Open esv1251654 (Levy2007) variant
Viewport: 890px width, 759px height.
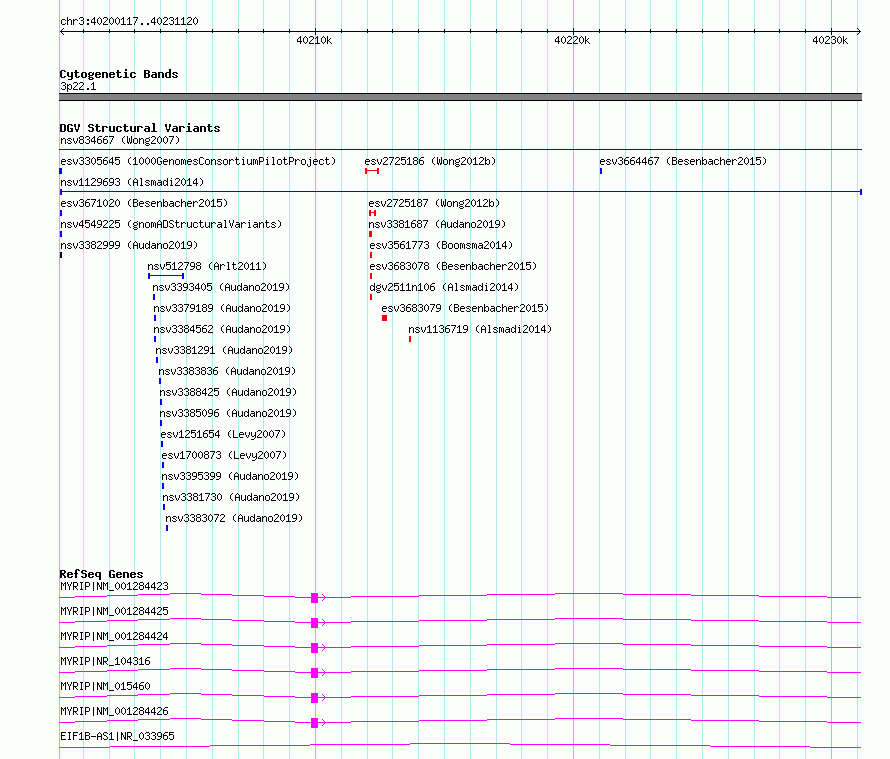coord(223,434)
